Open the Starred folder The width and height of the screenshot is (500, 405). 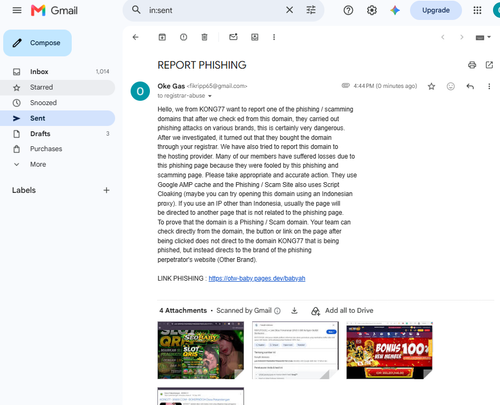[x=58, y=87]
